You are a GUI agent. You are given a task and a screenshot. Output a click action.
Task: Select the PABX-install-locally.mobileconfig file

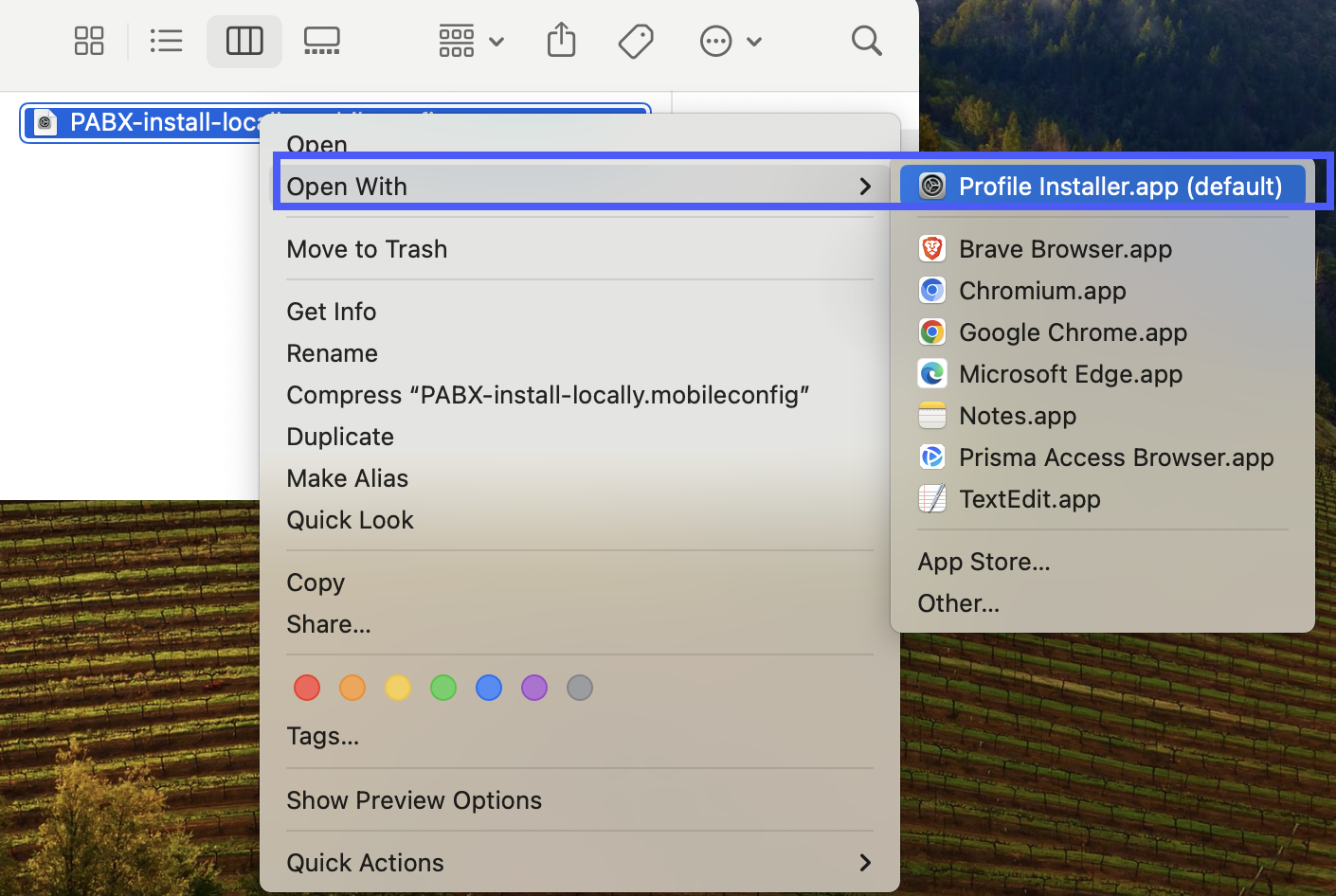pos(142,123)
